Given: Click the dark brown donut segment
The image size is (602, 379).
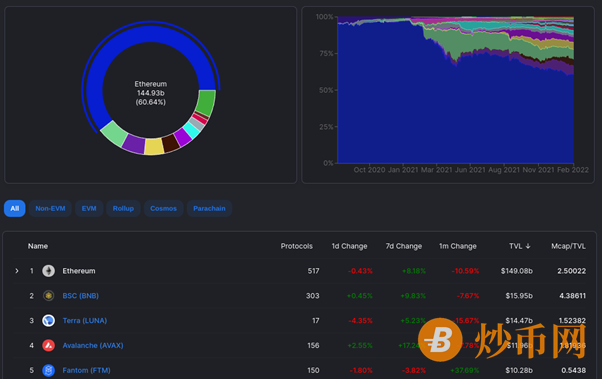Looking at the screenshot, I should pos(171,143).
